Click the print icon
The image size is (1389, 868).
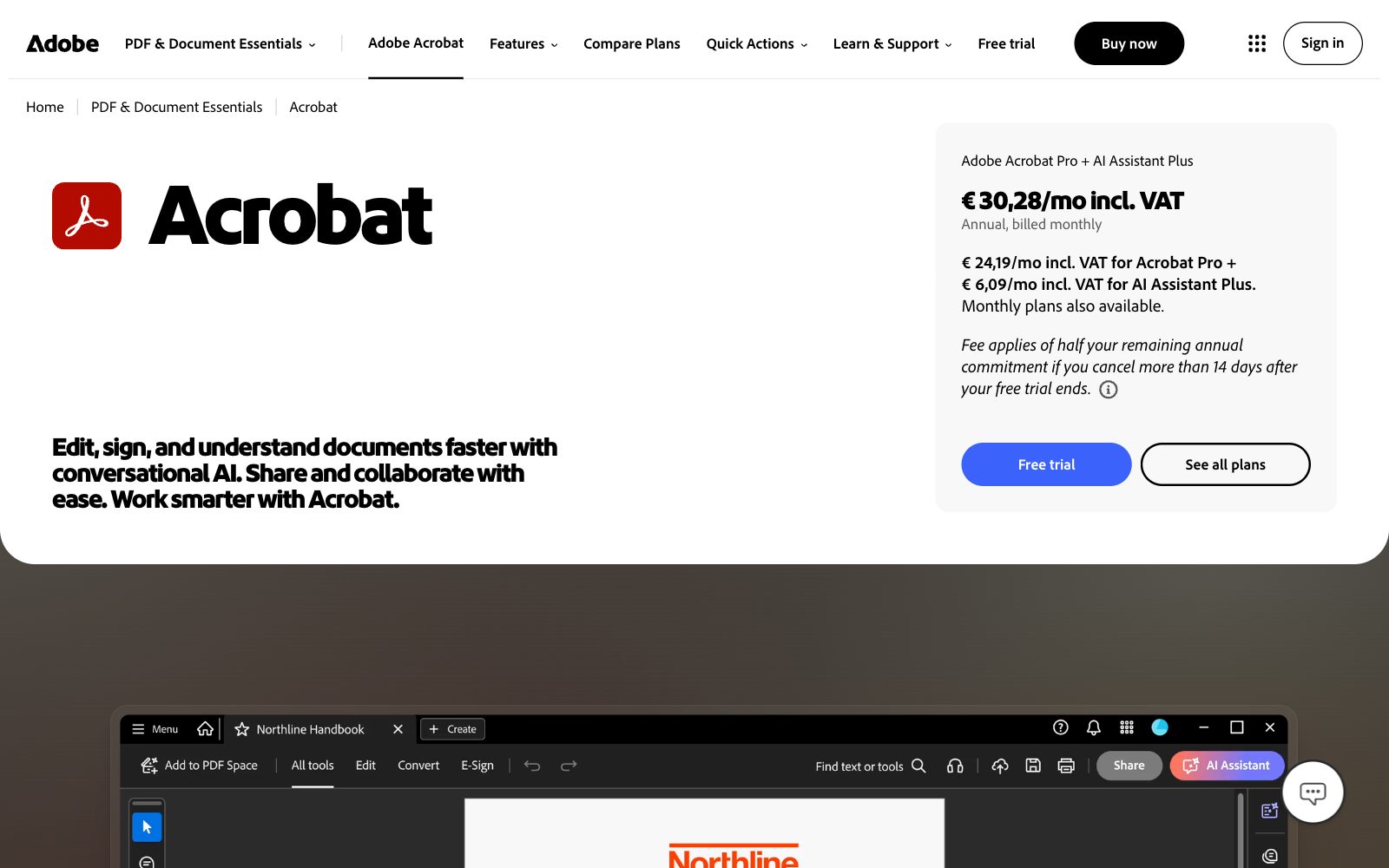point(1066,766)
